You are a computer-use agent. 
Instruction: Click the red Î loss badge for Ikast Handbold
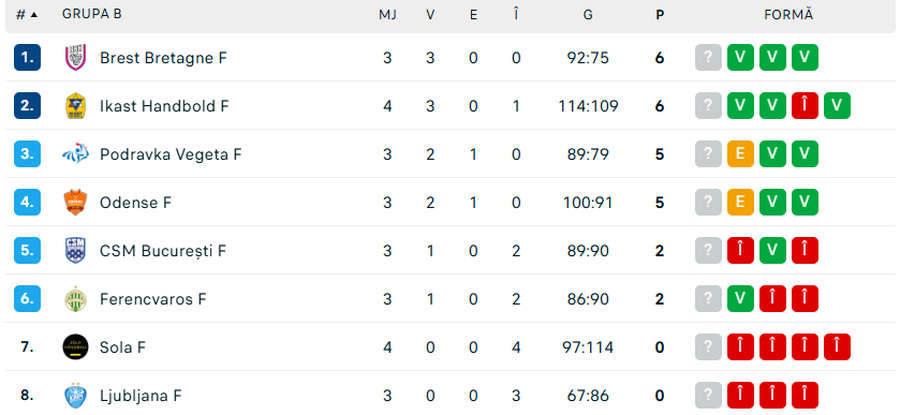click(805, 106)
